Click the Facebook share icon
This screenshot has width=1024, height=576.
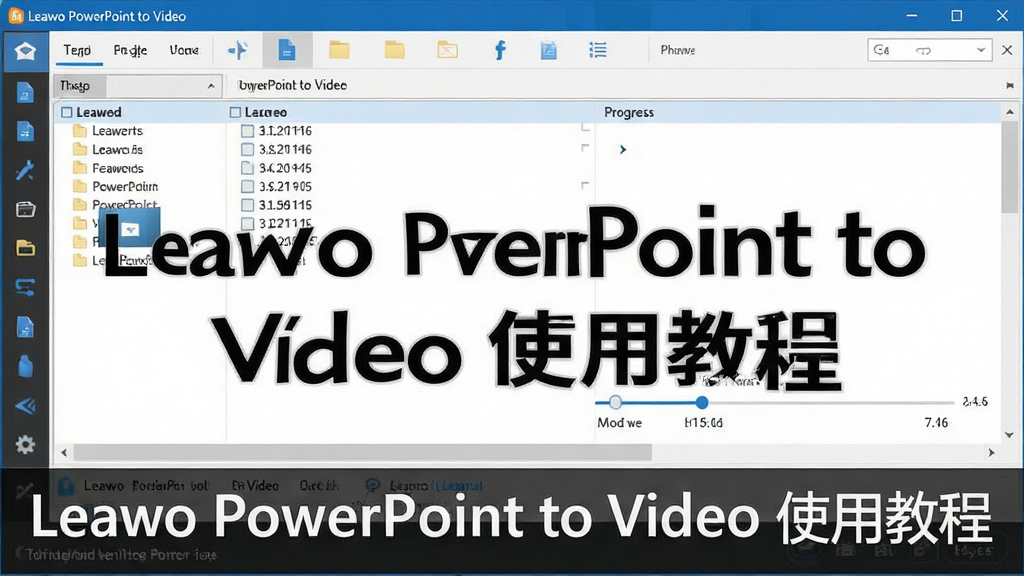point(500,50)
